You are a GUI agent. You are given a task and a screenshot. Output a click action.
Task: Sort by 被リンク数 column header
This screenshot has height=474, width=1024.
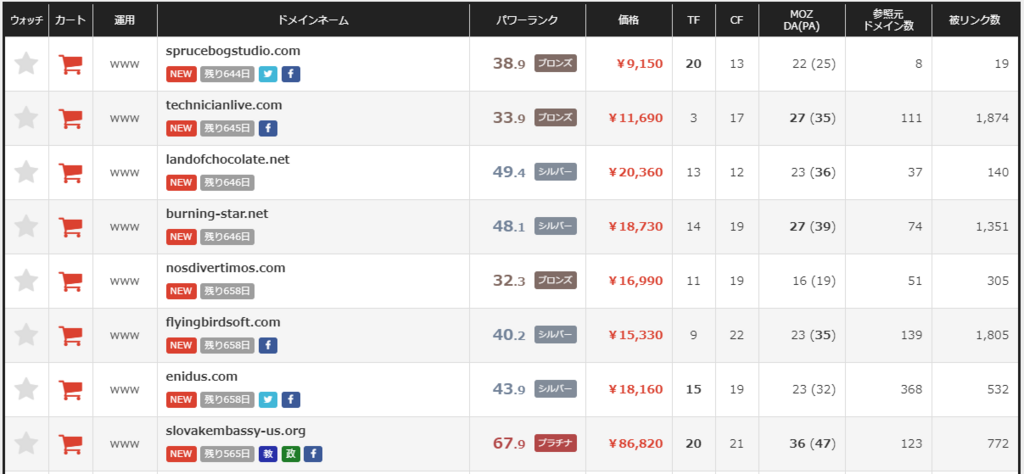tap(974, 20)
